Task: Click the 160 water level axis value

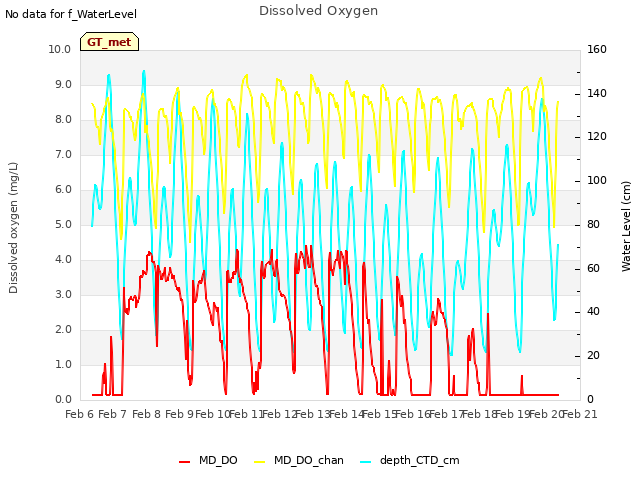Action: [x=597, y=49]
